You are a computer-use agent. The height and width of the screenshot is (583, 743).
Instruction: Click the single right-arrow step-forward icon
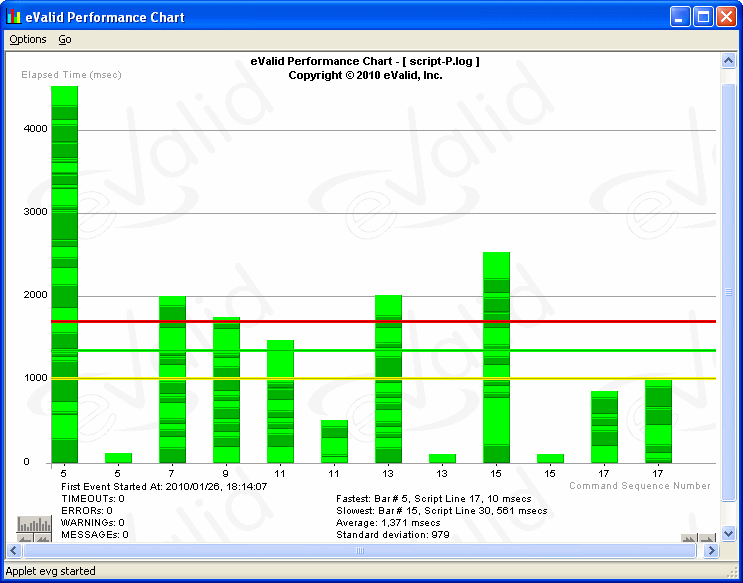[x=707, y=538]
